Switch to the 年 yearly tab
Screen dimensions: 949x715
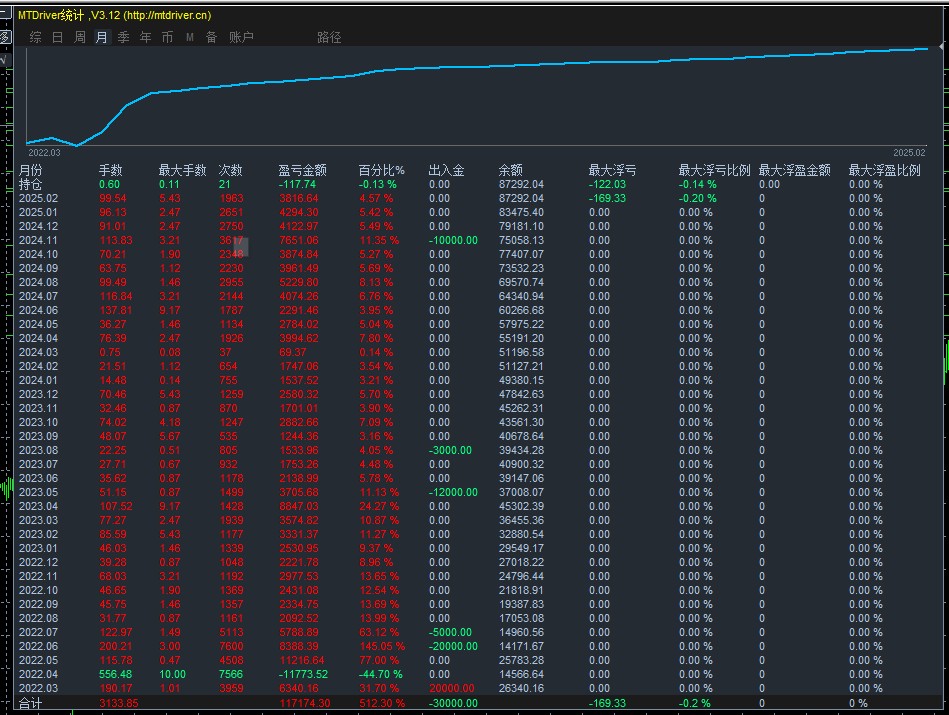pyautogui.click(x=145, y=38)
